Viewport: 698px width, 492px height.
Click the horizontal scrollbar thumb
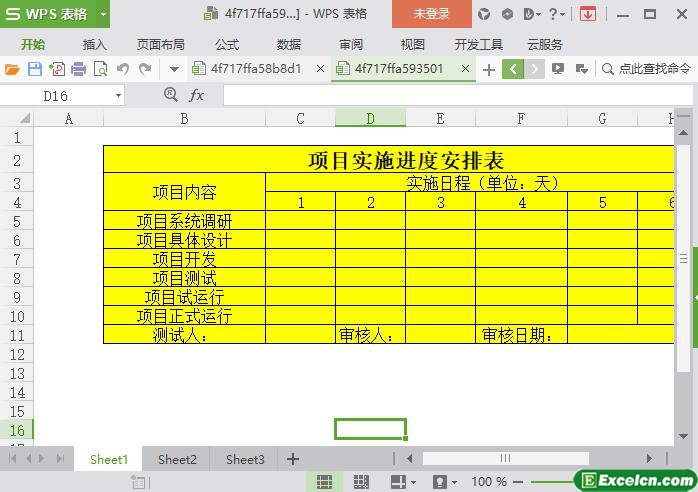point(505,458)
